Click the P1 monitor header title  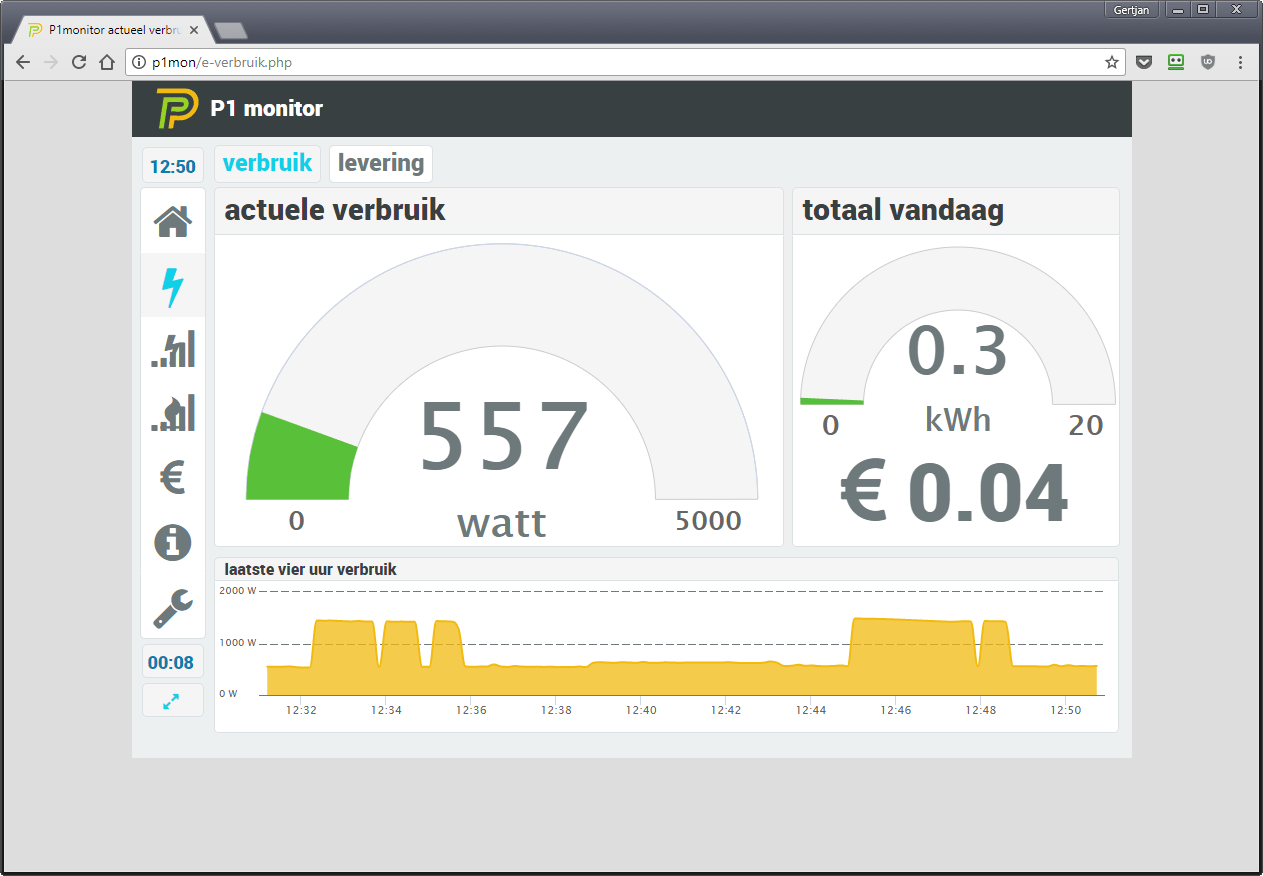[x=266, y=109]
